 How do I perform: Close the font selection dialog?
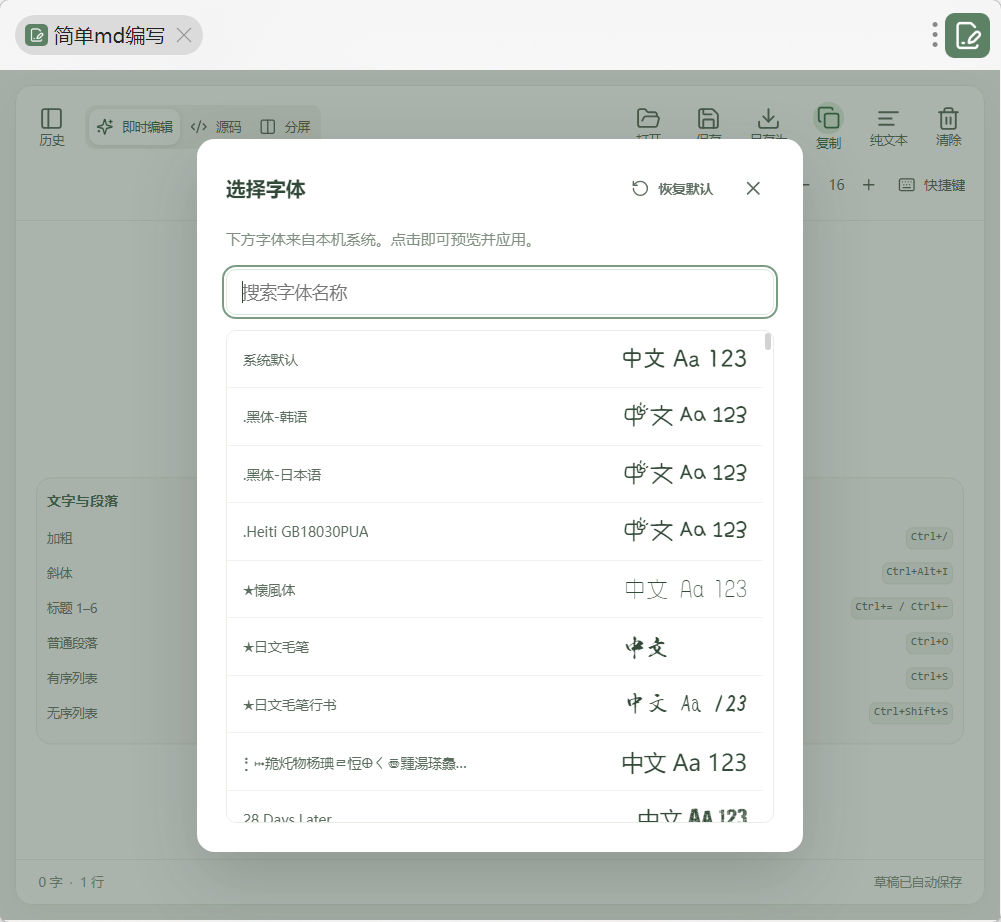tap(753, 188)
